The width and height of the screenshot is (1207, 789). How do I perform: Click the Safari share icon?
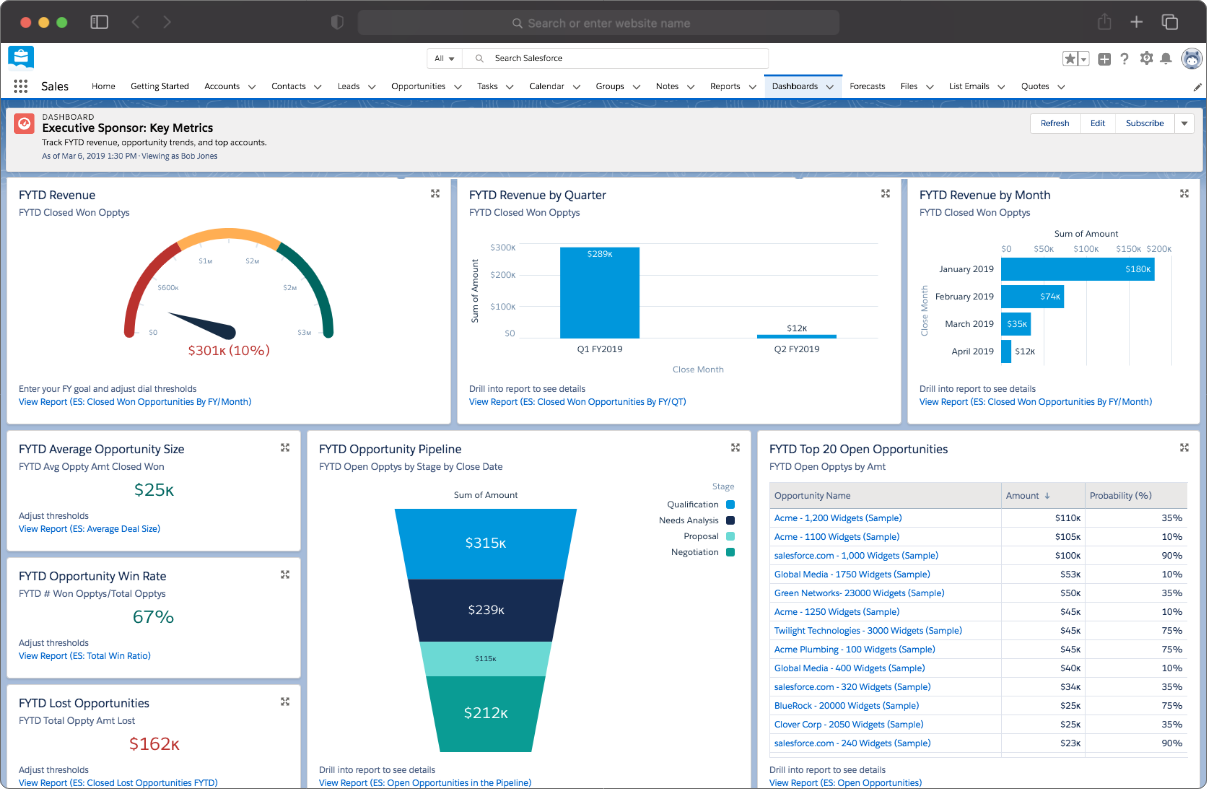pos(1105,22)
